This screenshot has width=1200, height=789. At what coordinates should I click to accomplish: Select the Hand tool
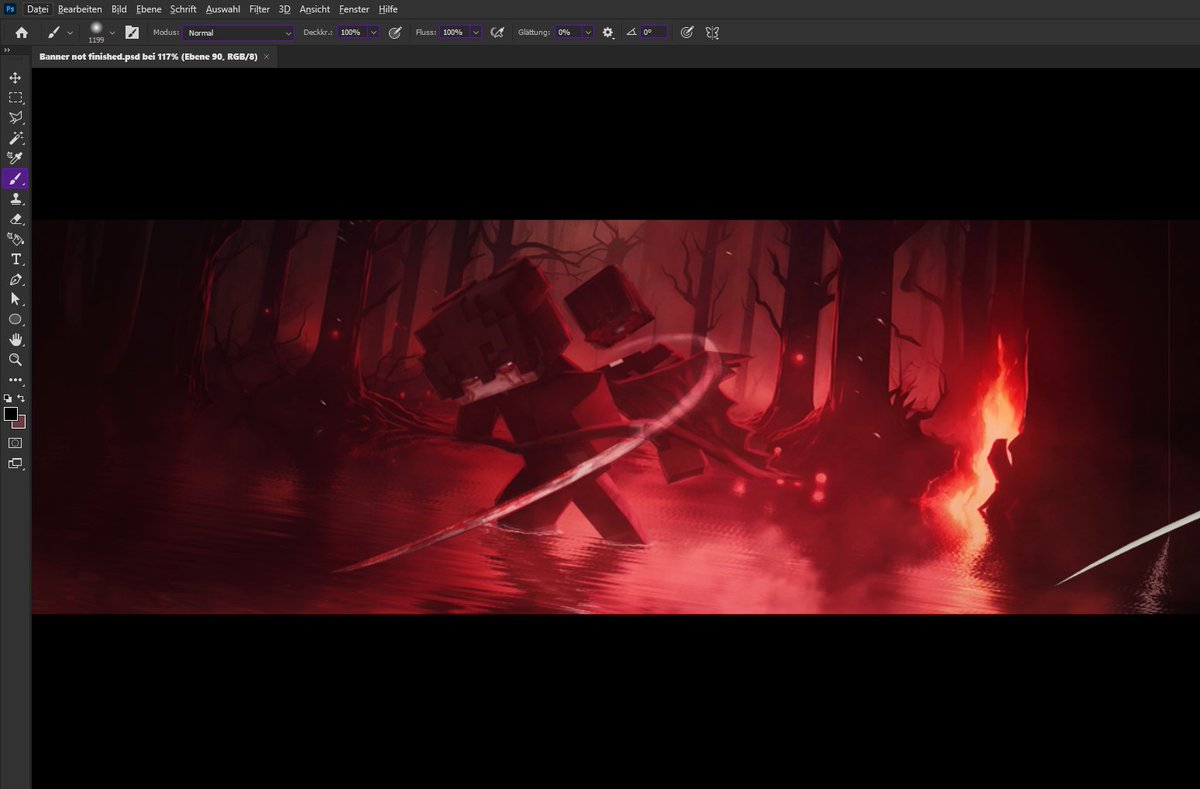tap(15, 339)
